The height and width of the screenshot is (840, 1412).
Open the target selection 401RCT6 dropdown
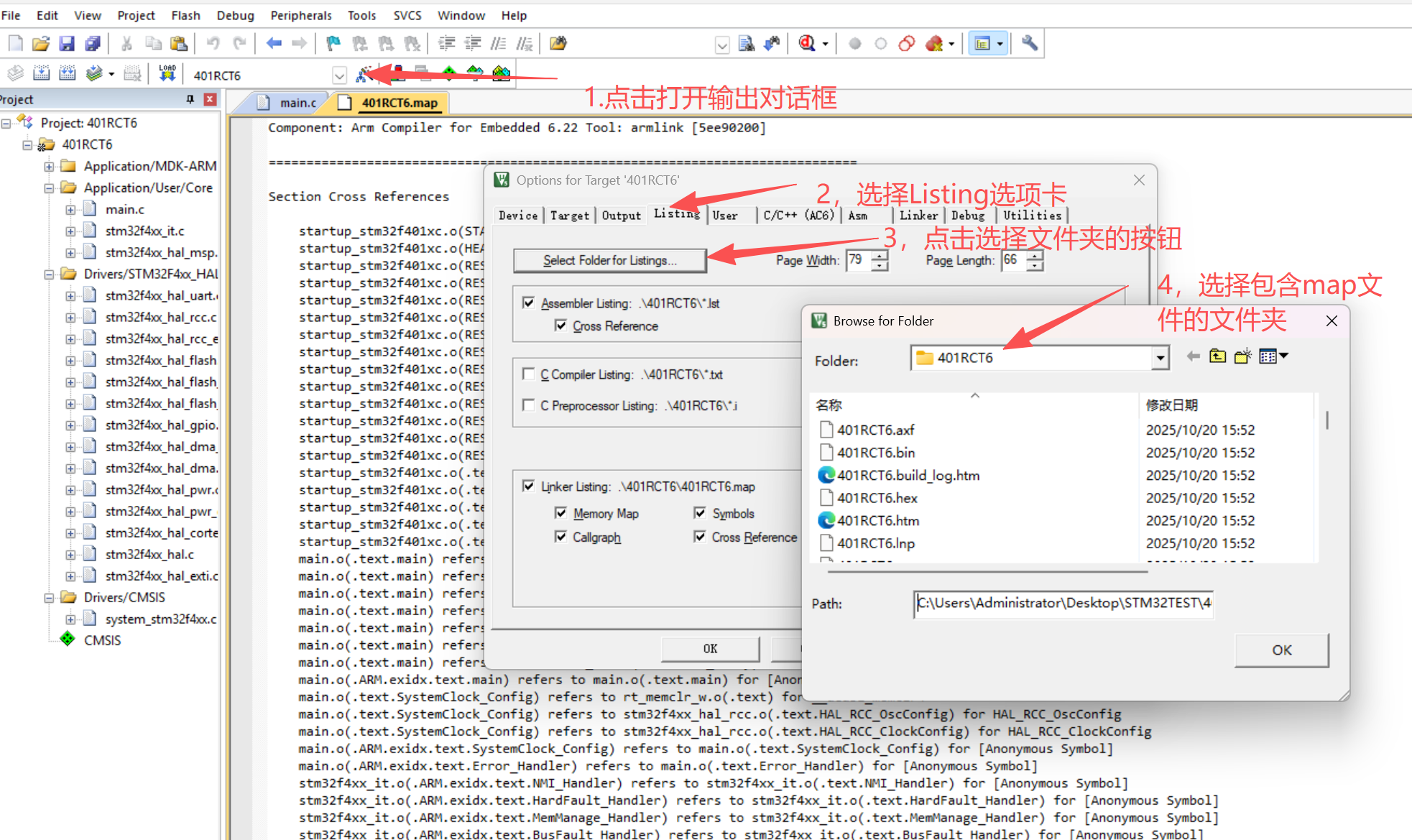339,75
